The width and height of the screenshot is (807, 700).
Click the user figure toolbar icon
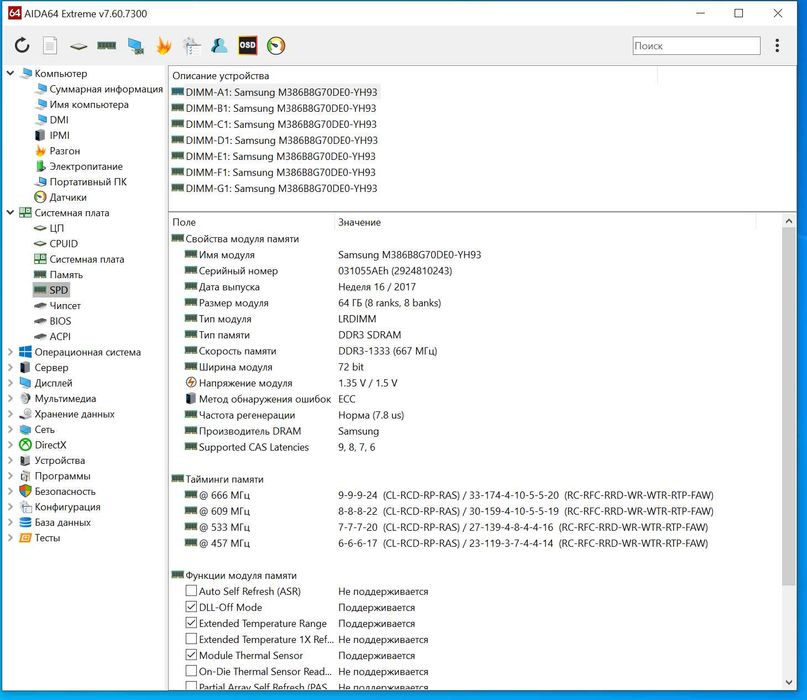(219, 45)
